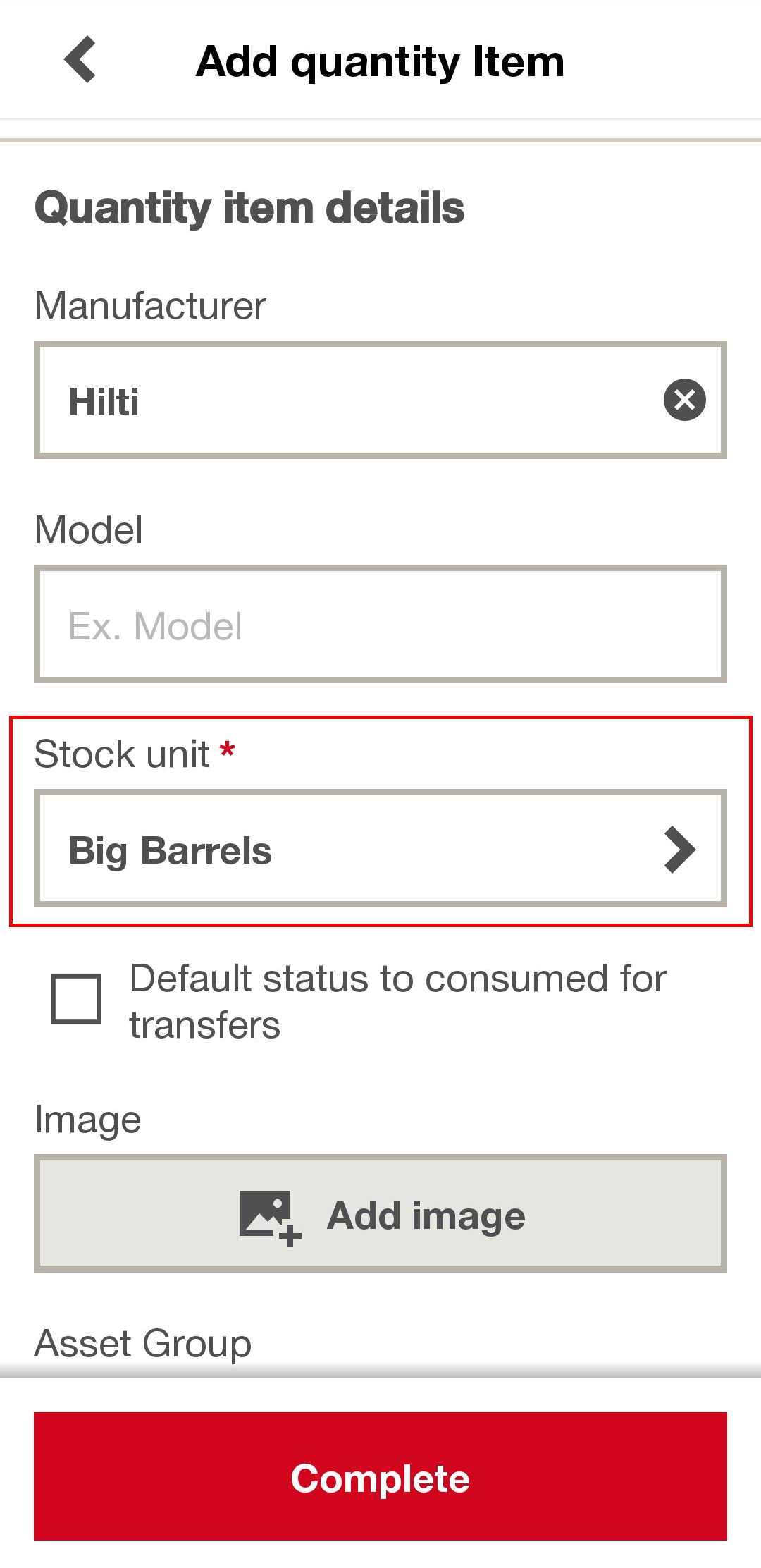The width and height of the screenshot is (761, 1568).
Task: Click the red required asterisk
Action: (227, 749)
